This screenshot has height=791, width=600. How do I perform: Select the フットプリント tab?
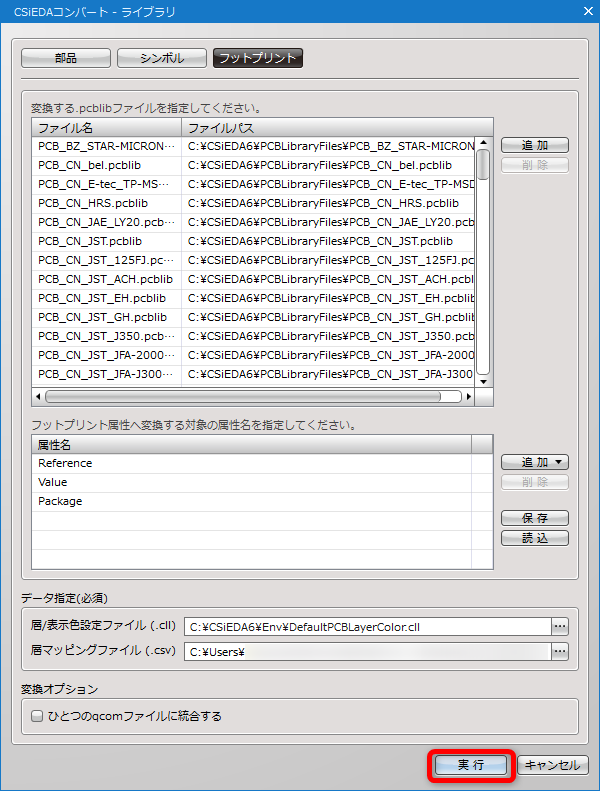pos(258,58)
